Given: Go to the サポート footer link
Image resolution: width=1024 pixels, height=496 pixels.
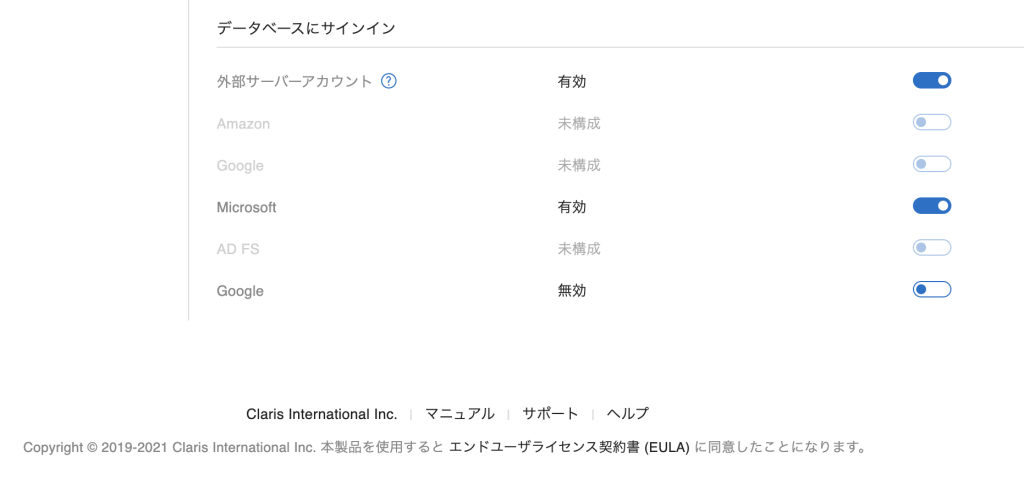Looking at the screenshot, I should coord(550,414).
